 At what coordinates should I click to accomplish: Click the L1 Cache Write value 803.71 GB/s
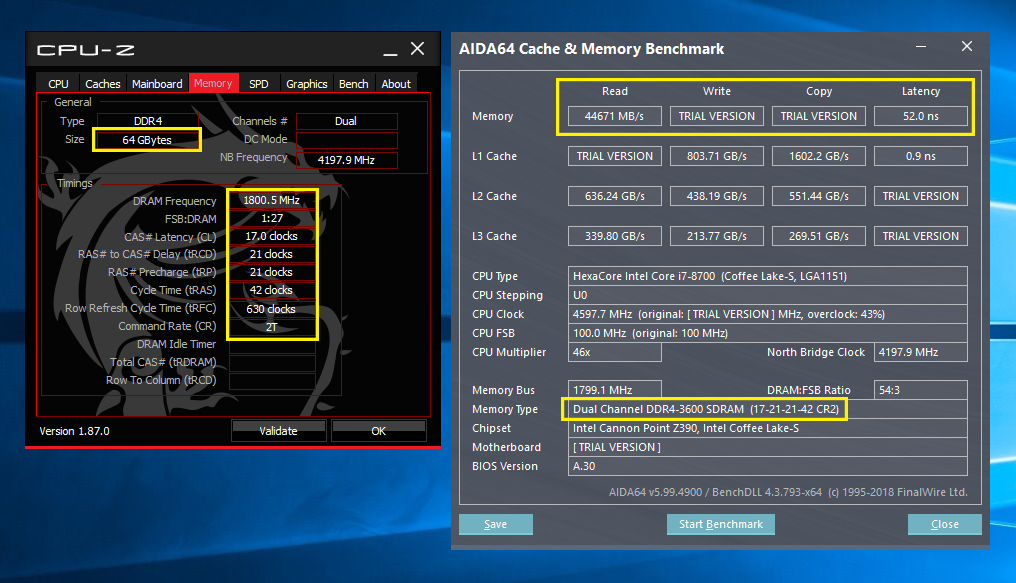[717, 156]
